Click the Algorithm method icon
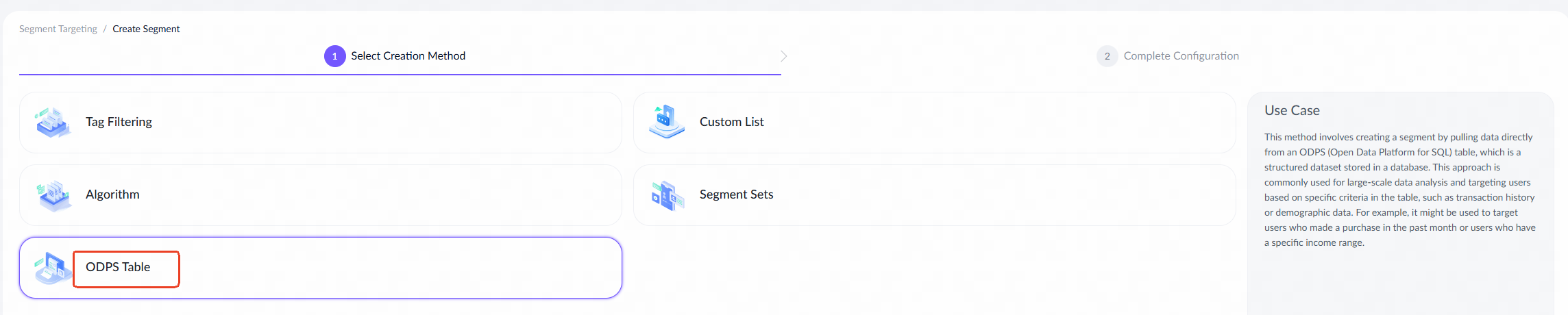This screenshot has height=315, width=1568. tap(53, 195)
